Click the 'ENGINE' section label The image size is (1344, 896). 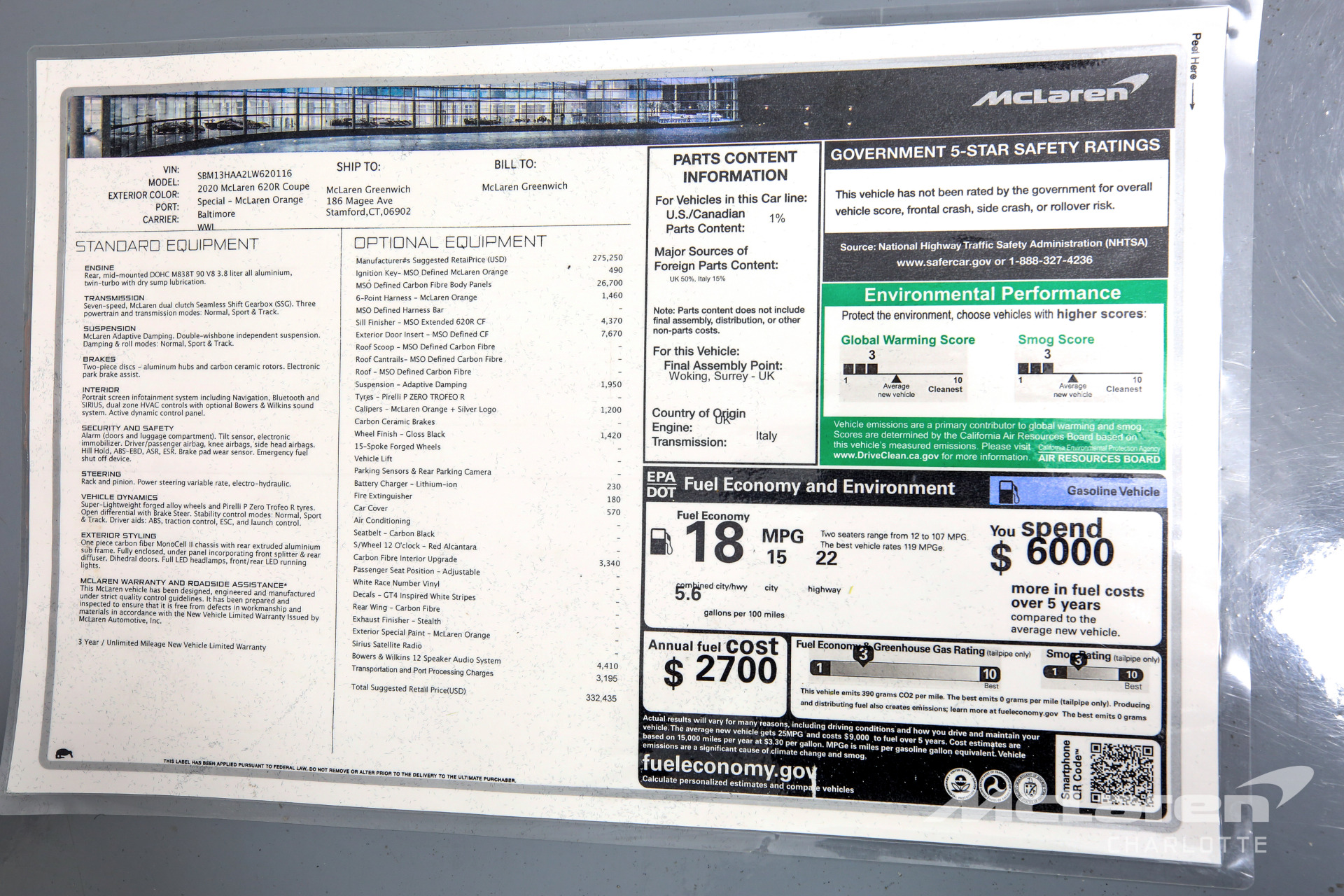(x=99, y=267)
